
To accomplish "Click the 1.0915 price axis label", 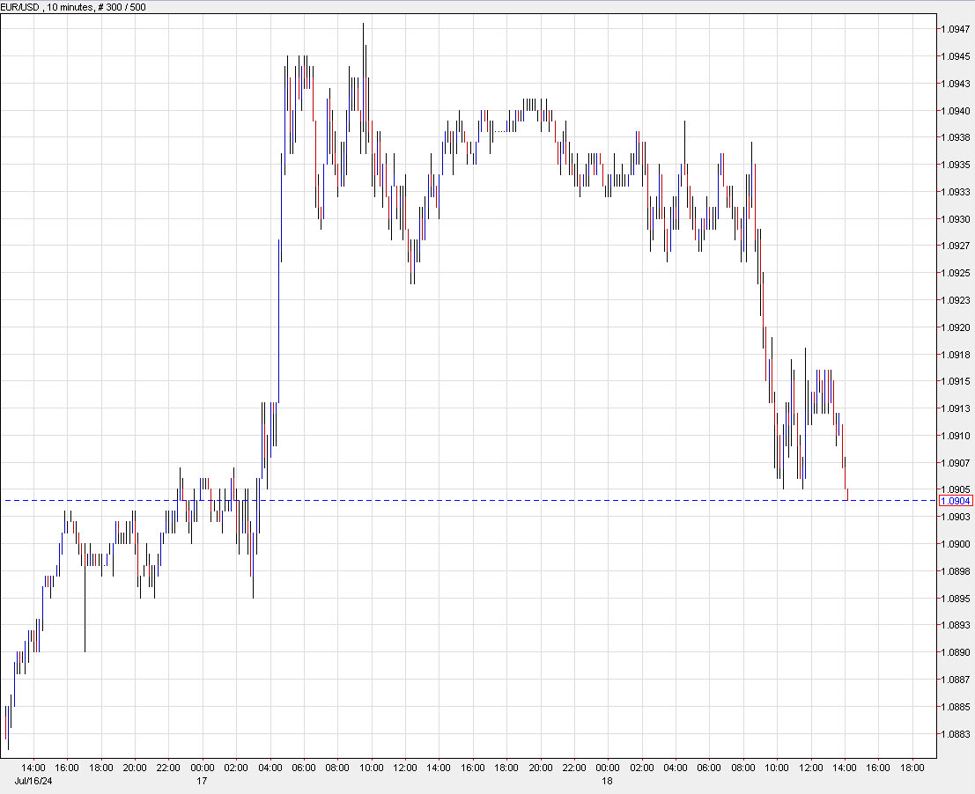I will coord(955,381).
